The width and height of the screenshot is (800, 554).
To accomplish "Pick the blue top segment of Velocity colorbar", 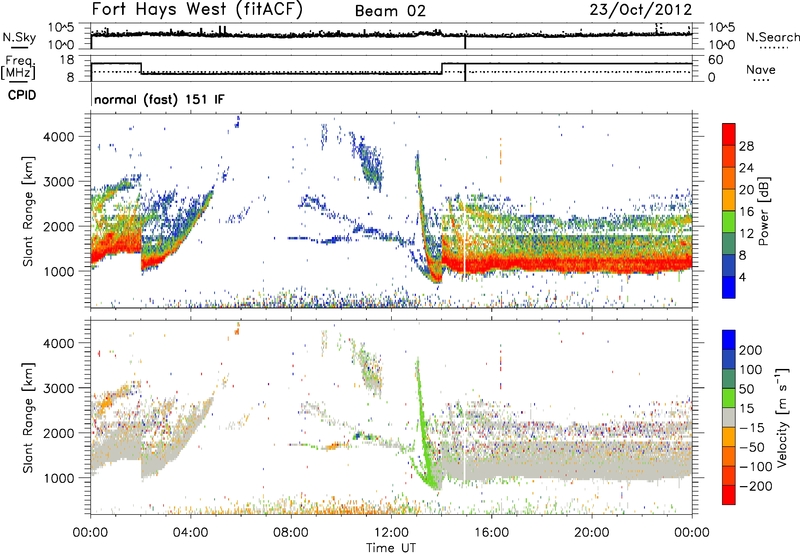I will [x=729, y=340].
